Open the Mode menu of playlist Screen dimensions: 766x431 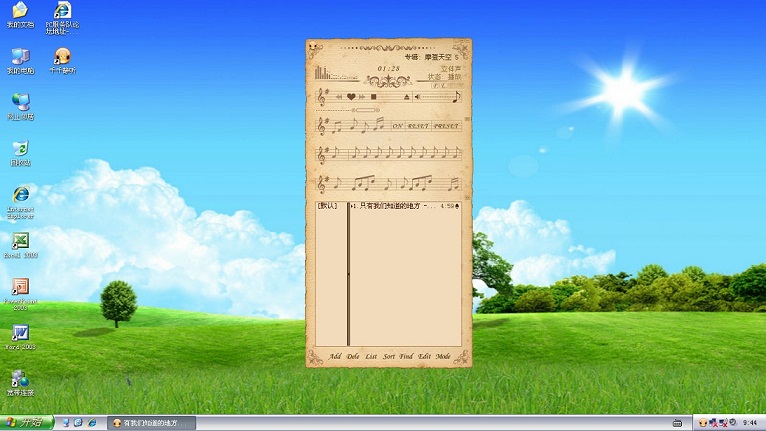tap(443, 356)
